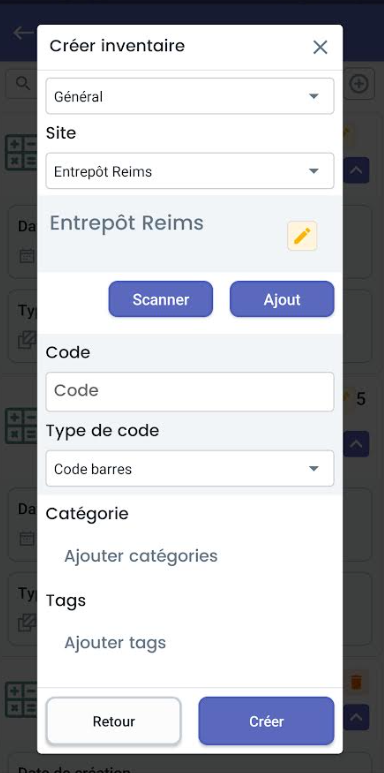The image size is (384, 773).
Task: Click the bottom calculator inventory icon
Action: coord(21,699)
